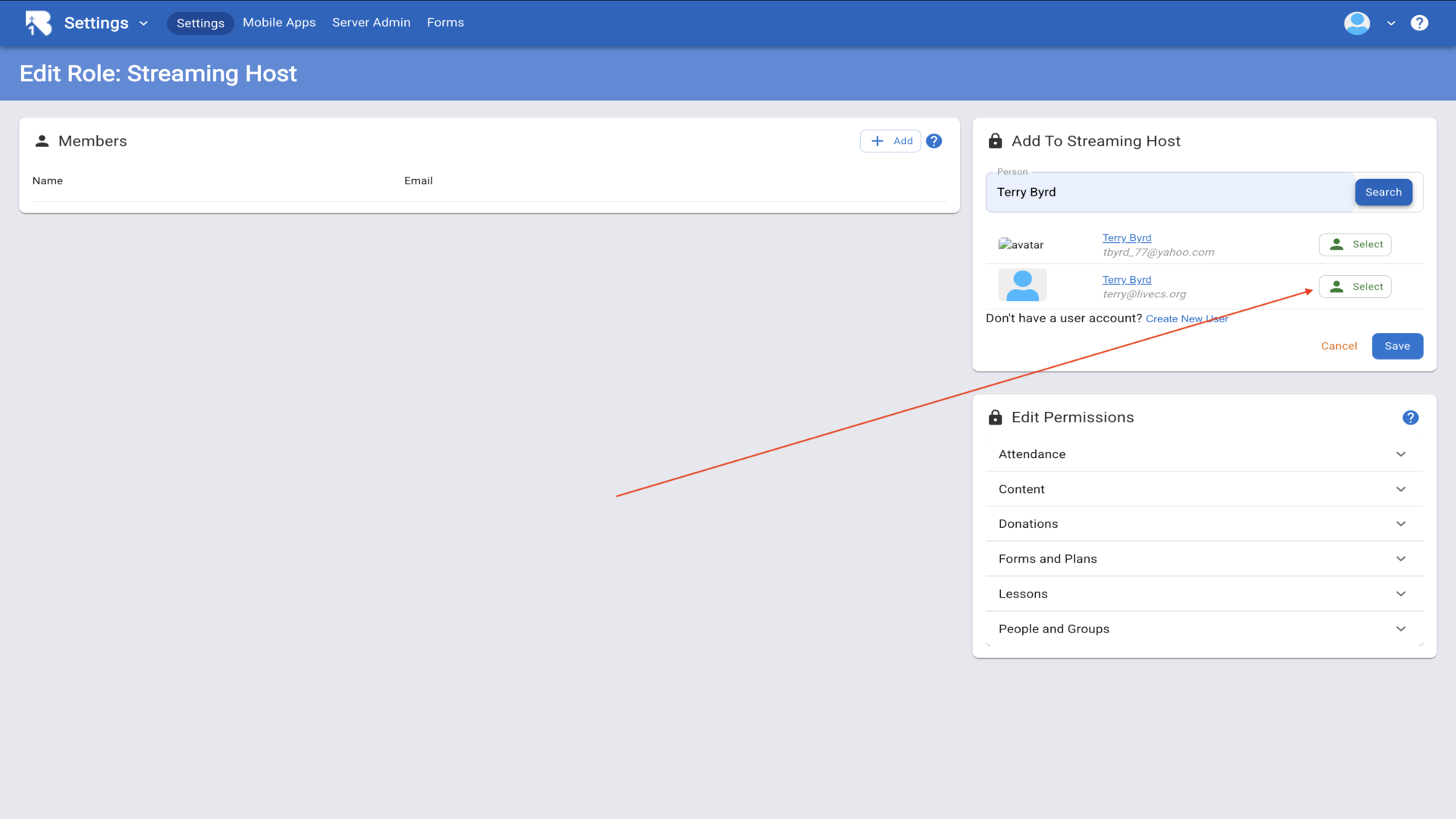Click the Members help question icon
This screenshot has height=819, width=1456.
(x=934, y=141)
